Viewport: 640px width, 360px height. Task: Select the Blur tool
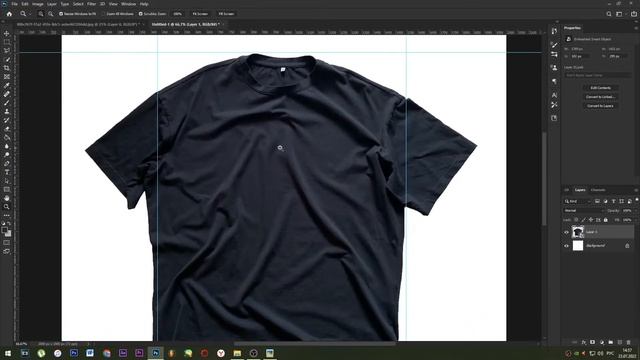7,146
